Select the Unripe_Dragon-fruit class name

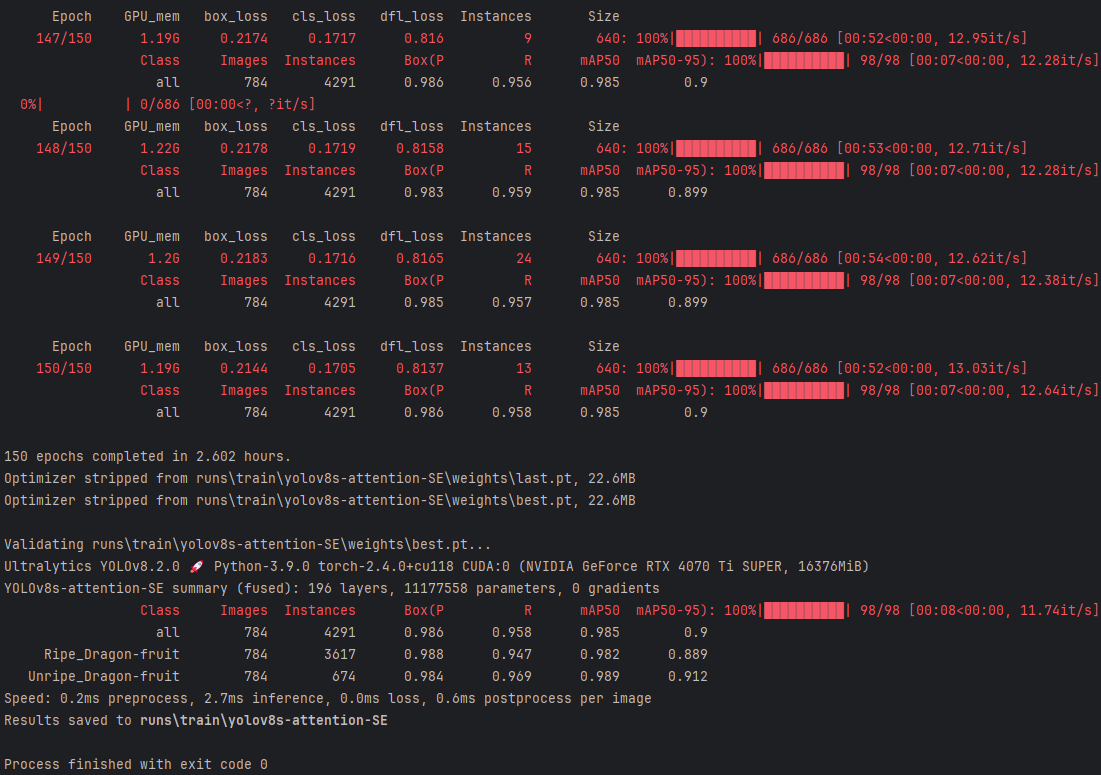[x=104, y=677]
